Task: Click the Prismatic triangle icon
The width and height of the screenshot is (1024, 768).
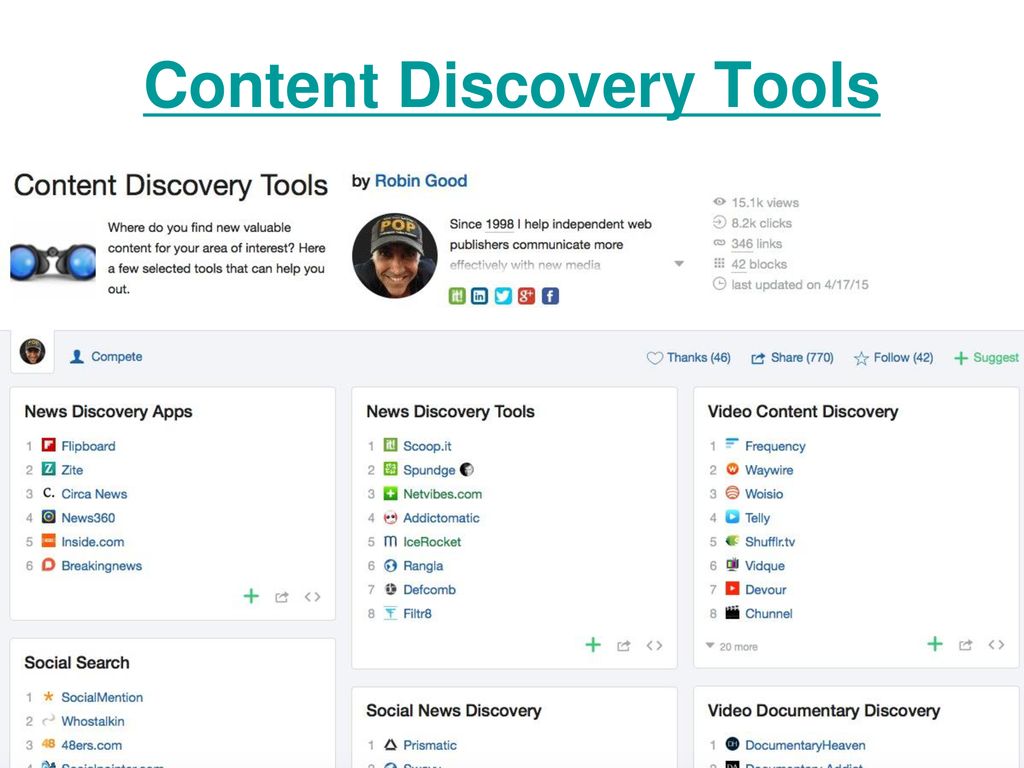Action: (x=391, y=744)
